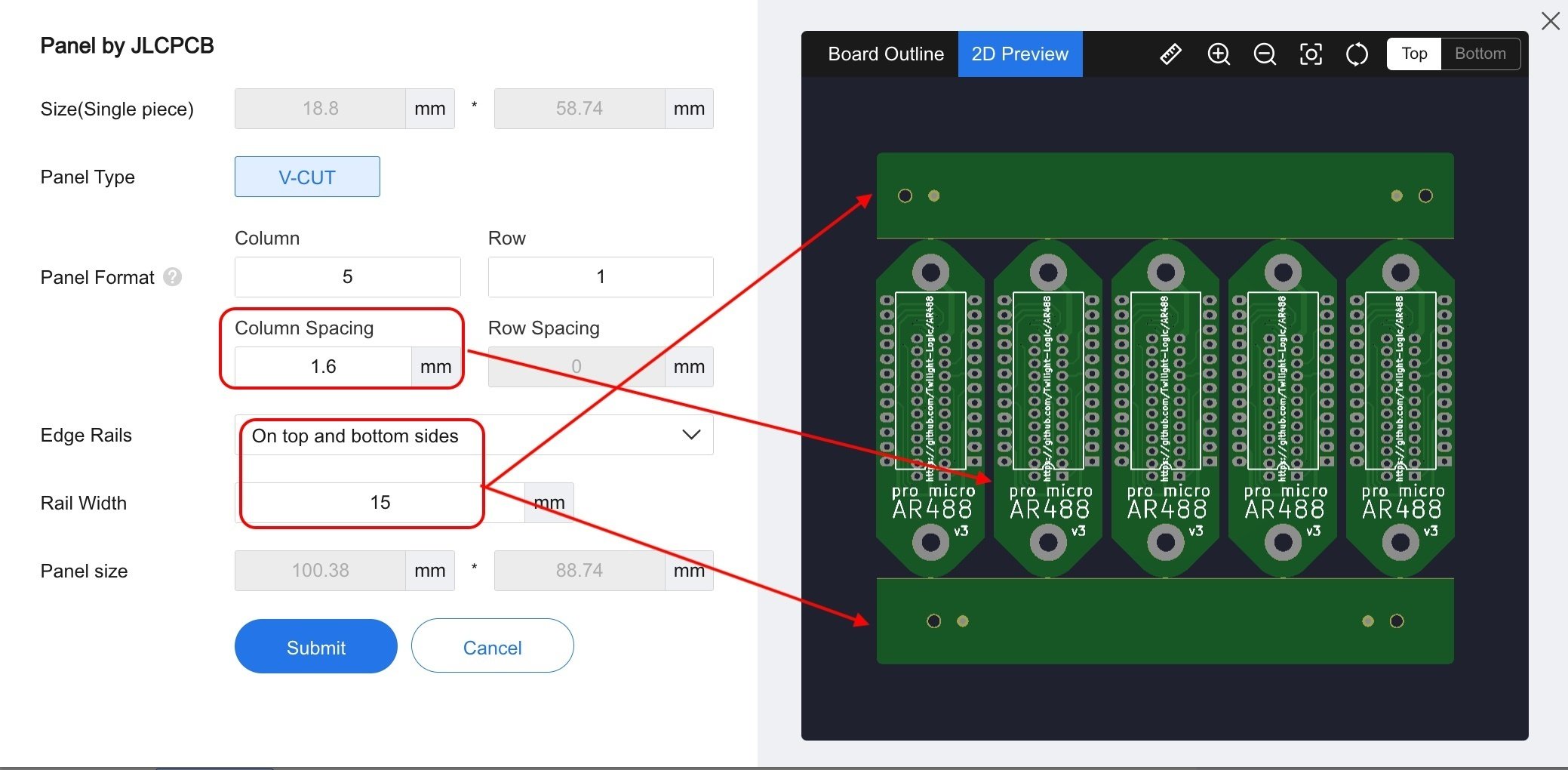Keep Top view selected in the preview
Screen dimensions: 1568x770
tap(1413, 54)
